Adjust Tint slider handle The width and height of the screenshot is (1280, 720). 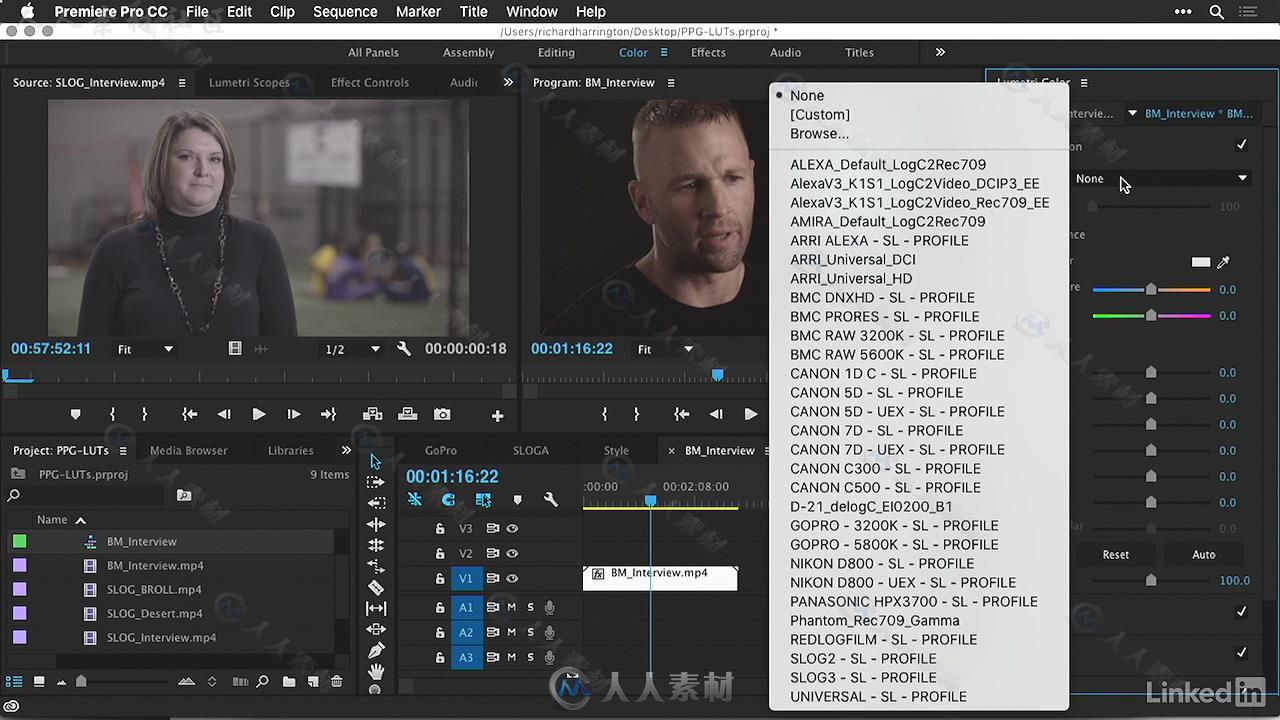pyautogui.click(x=1151, y=315)
